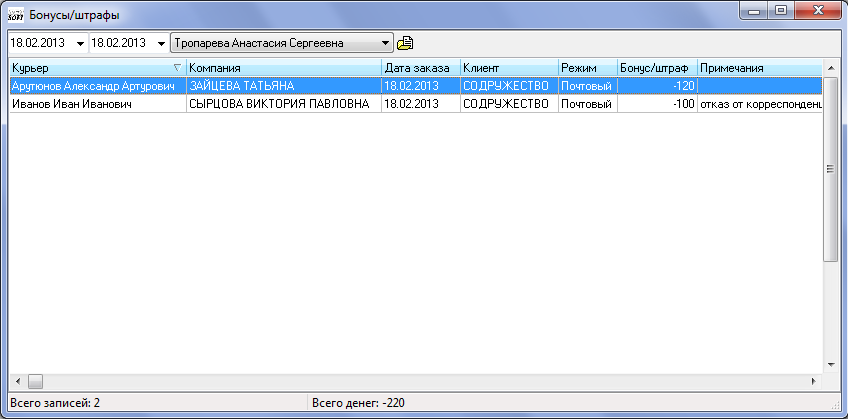This screenshot has height=419, width=848.
Task: Click the Режим column header
Action: (588, 68)
